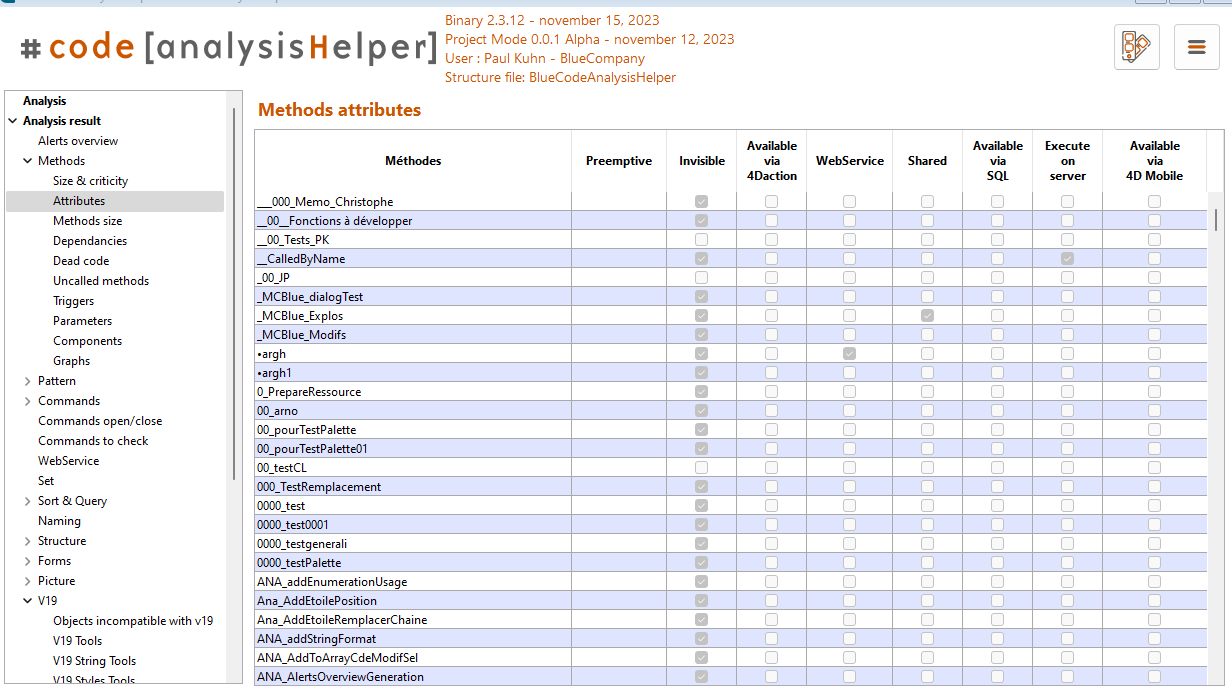The height and width of the screenshot is (692, 1232).
Task: Open Set sidebar item
Action: coord(46,481)
